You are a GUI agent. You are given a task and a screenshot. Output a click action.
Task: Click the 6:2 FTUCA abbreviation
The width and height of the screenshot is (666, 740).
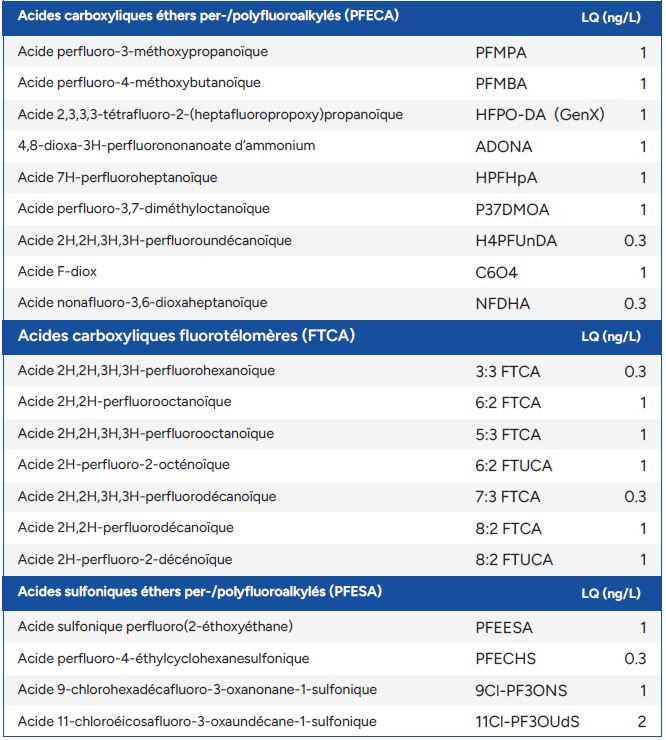click(x=514, y=466)
